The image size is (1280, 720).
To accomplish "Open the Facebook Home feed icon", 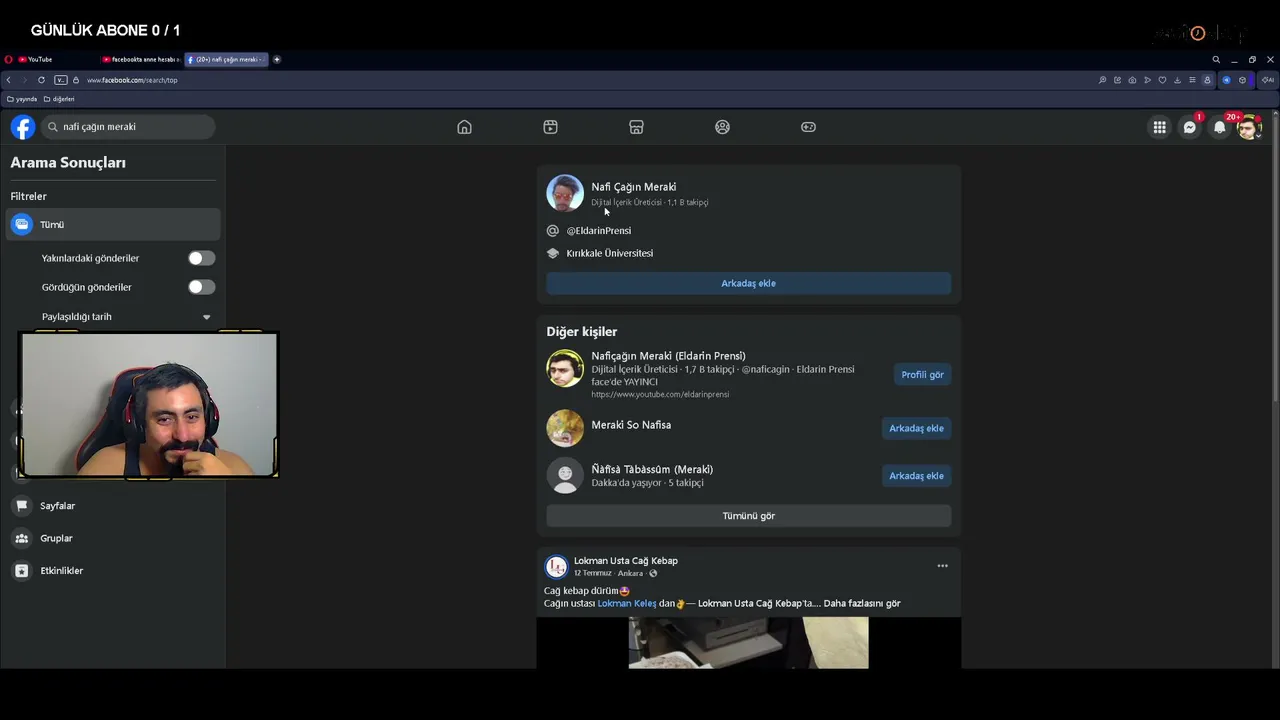I will tap(464, 127).
